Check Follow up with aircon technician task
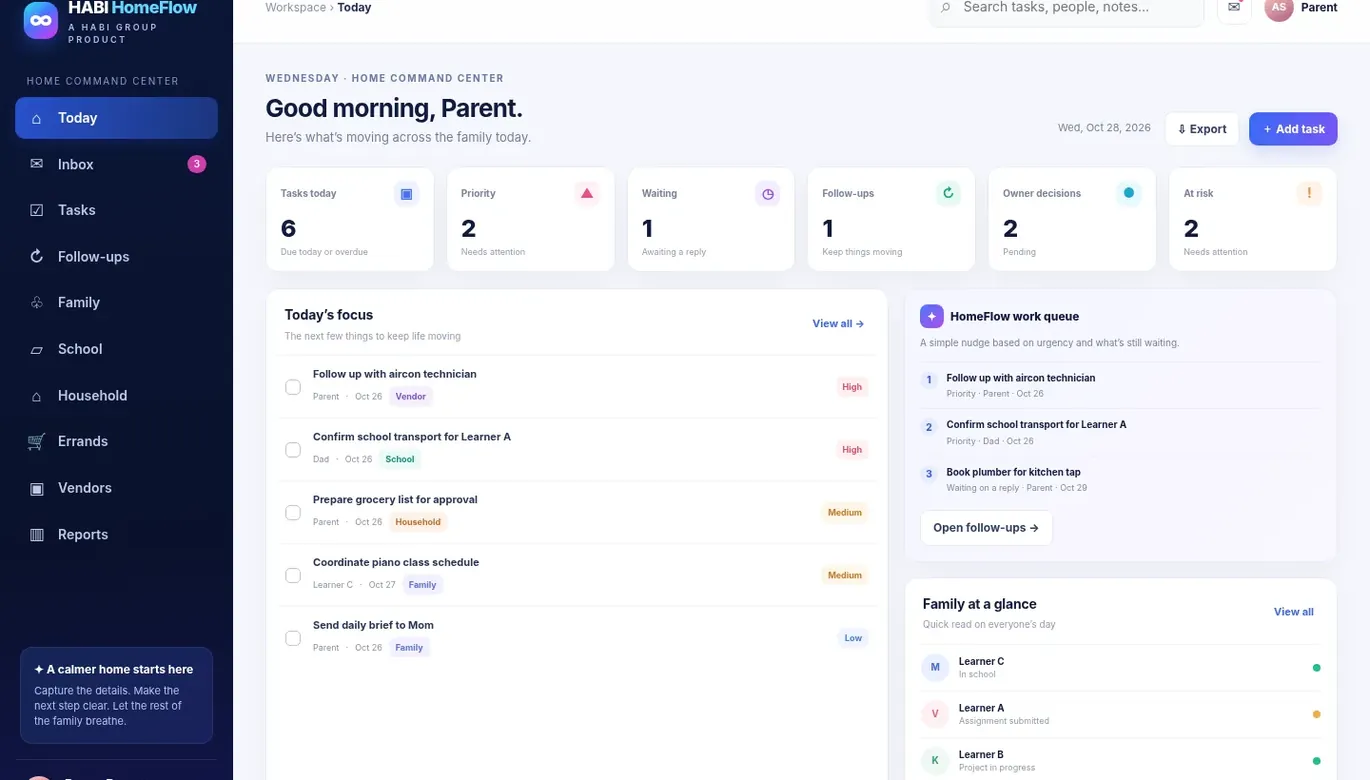The width and height of the screenshot is (1370, 780). [x=293, y=387]
